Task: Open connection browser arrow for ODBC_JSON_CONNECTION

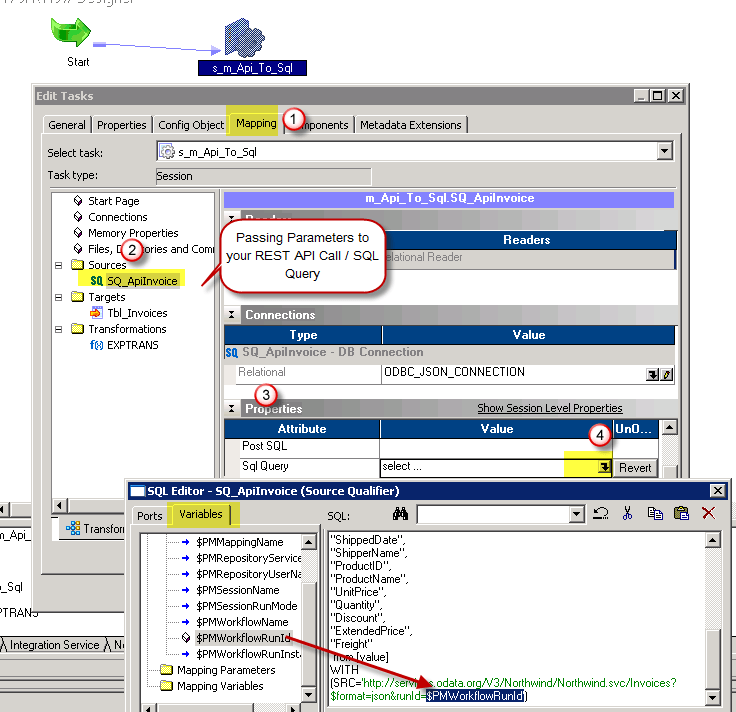Action: pyautogui.click(x=652, y=375)
